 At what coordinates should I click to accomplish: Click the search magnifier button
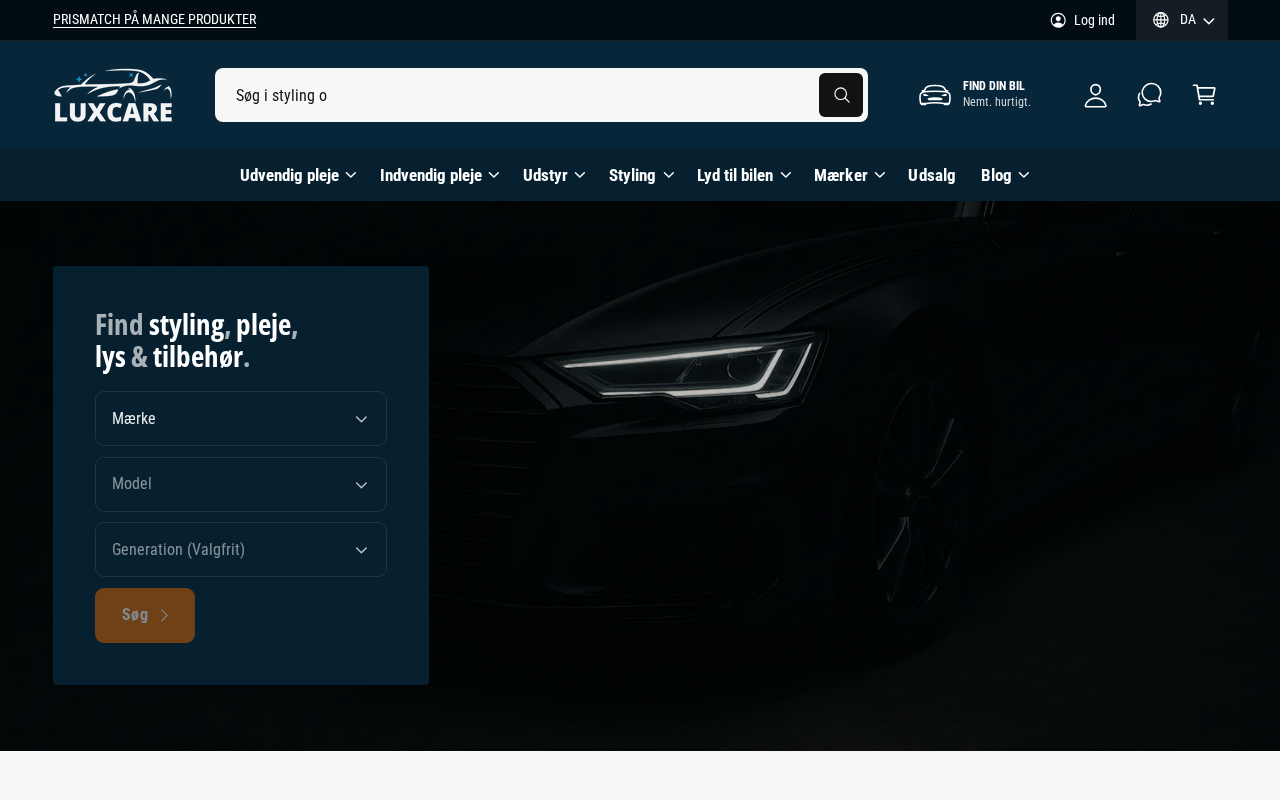[x=841, y=95]
